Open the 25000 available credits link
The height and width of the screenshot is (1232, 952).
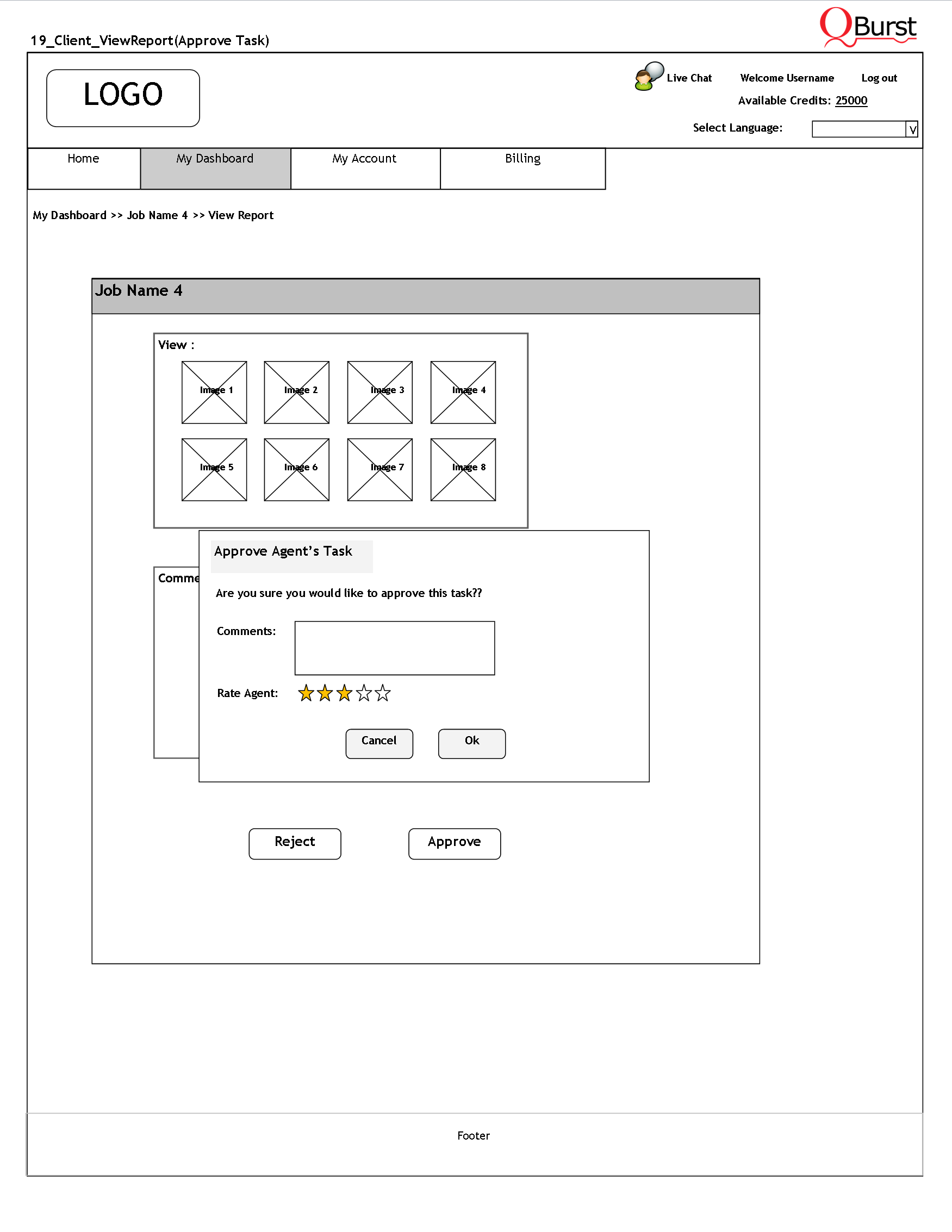coord(851,101)
